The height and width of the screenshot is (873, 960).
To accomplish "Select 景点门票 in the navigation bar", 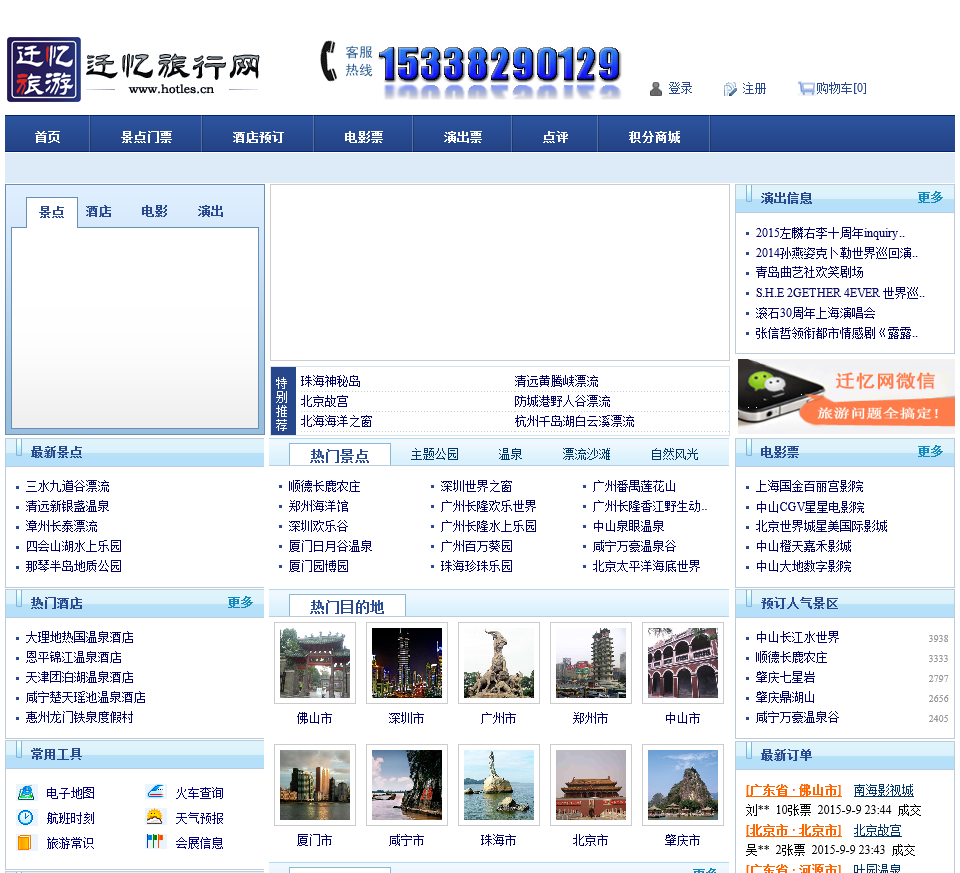I will [146, 137].
